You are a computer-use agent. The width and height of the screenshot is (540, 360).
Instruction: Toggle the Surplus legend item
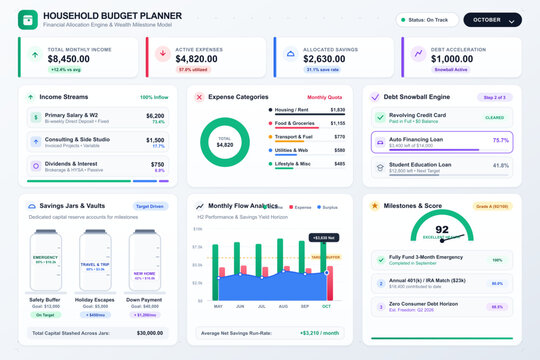pos(327,207)
